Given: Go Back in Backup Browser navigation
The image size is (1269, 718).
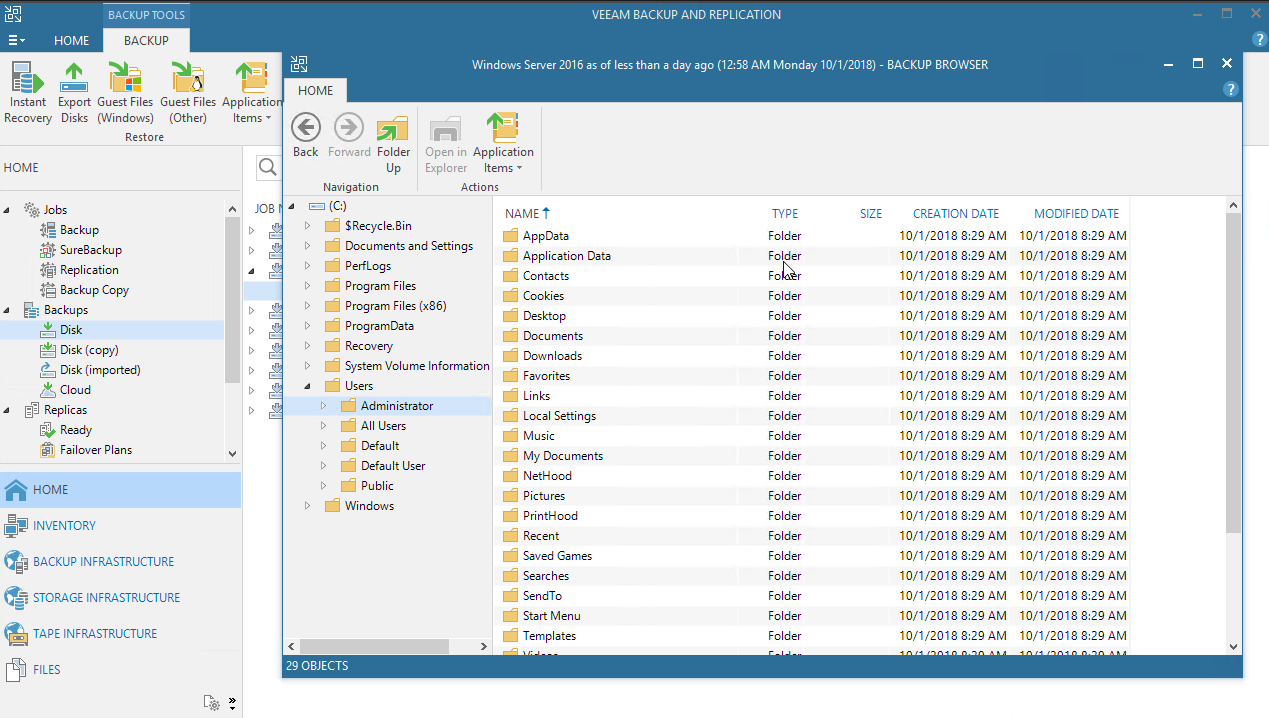Looking at the screenshot, I should pos(306,136).
